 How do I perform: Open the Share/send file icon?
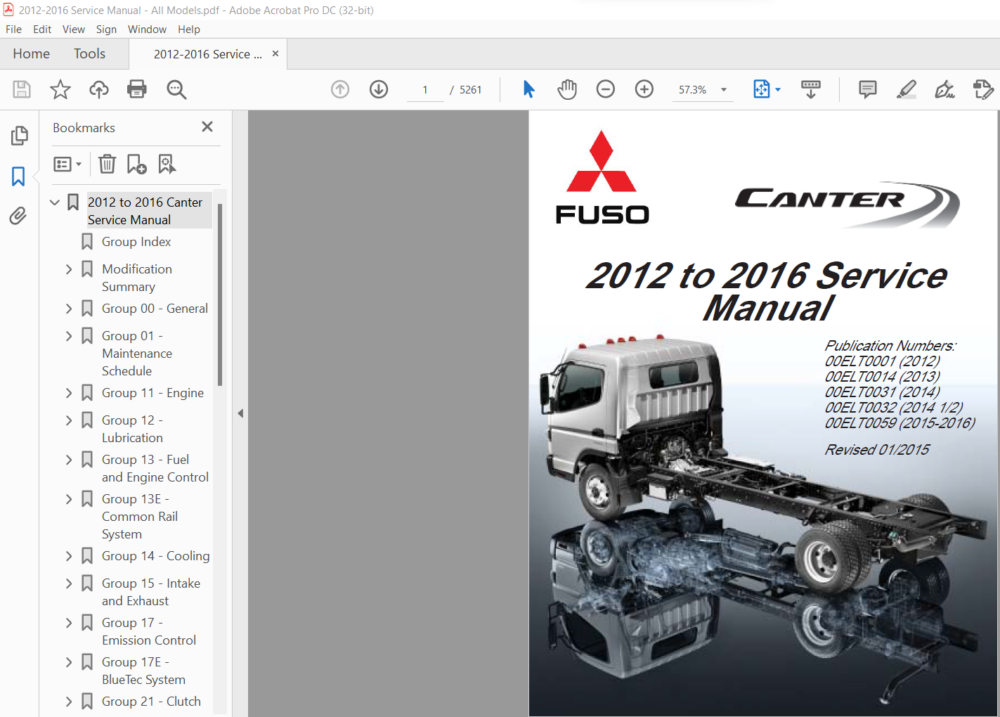[x=983, y=89]
